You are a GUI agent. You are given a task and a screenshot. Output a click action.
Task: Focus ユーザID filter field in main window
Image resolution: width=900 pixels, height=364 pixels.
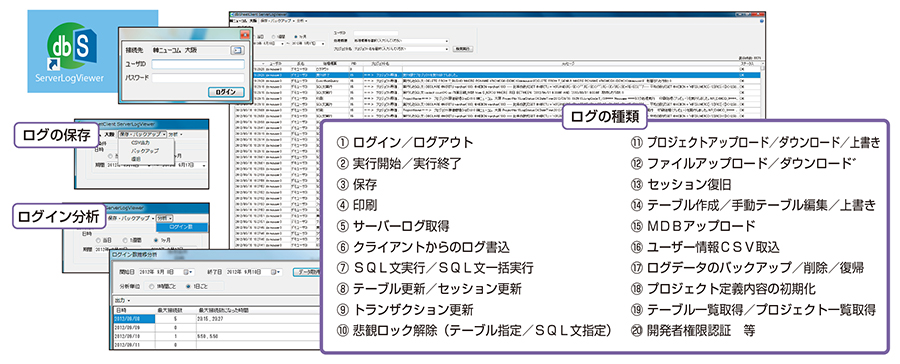(376, 33)
